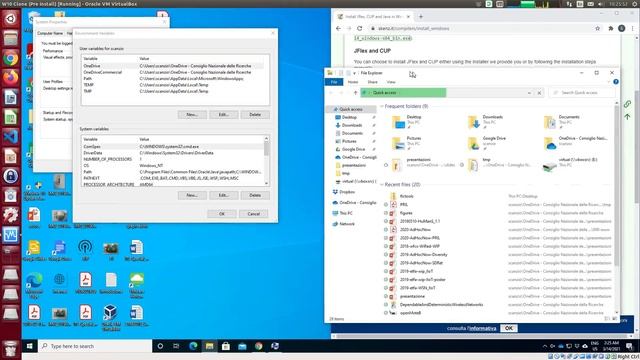Open the Chrome extensions puzzle icon
Screen dimensions: 640x360
coord(611,29)
